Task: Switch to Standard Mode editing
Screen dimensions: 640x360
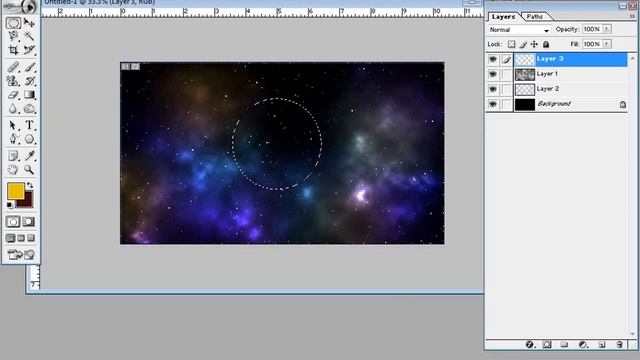Action: click(13, 222)
